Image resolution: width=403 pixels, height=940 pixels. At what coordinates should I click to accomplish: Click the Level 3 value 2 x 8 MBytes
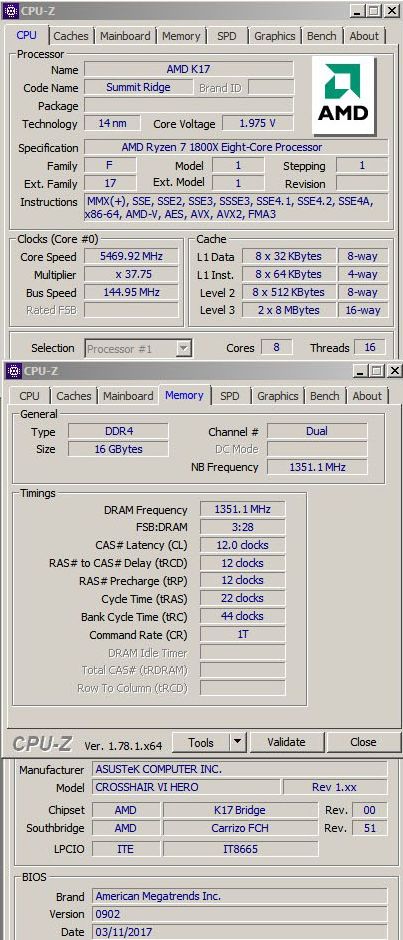click(288, 311)
